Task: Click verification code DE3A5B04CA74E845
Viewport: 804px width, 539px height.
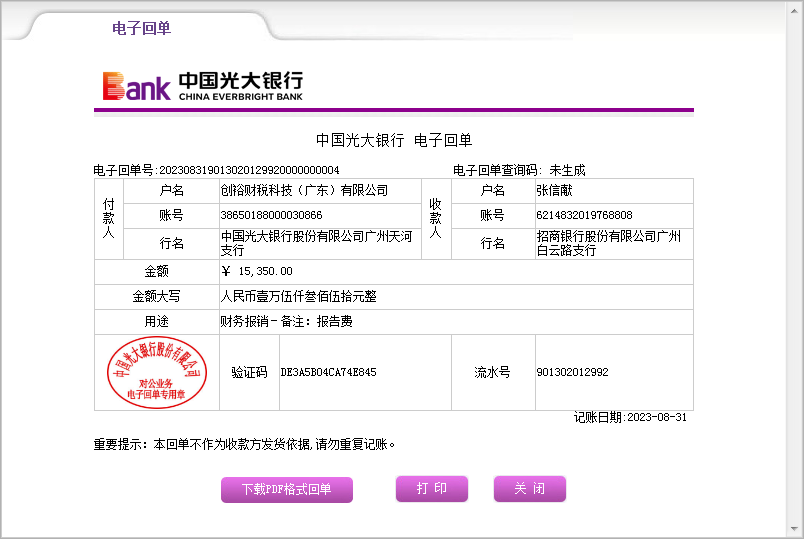Action: 328,372
